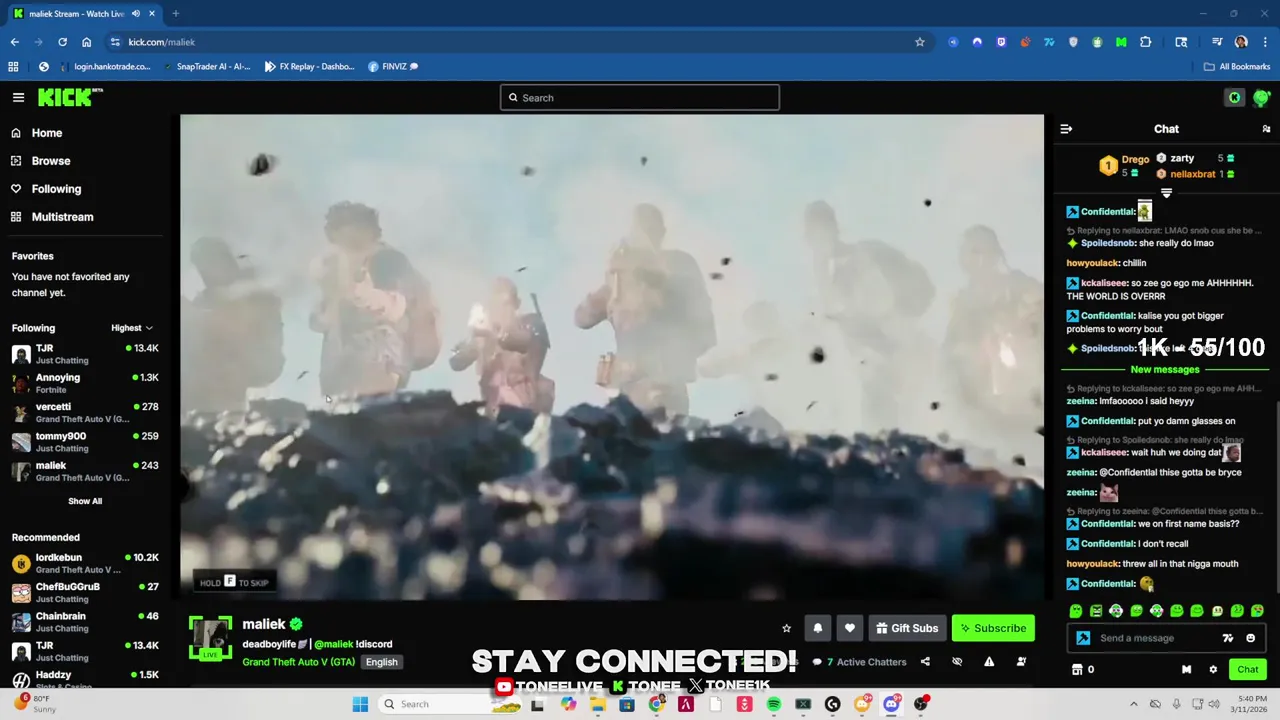The width and height of the screenshot is (1280, 720).
Task: Open chat users icon at chat header
Action: coord(1266,129)
